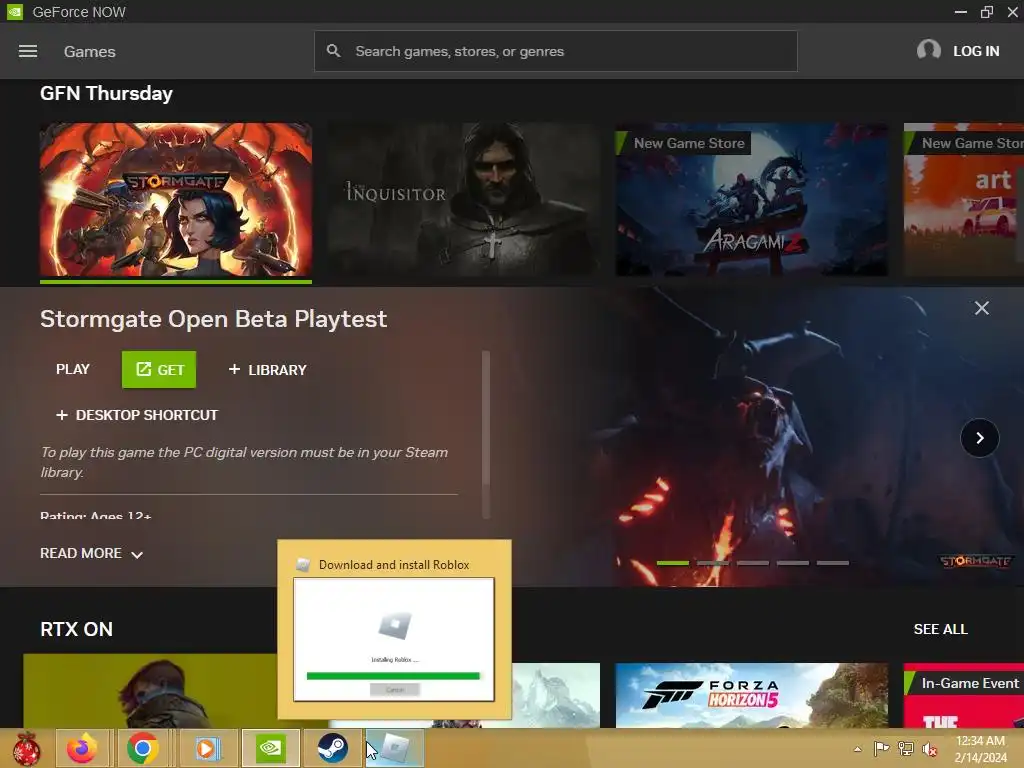Show hidden tray icons arrow
Image resolution: width=1024 pixels, height=768 pixels.
(x=857, y=749)
